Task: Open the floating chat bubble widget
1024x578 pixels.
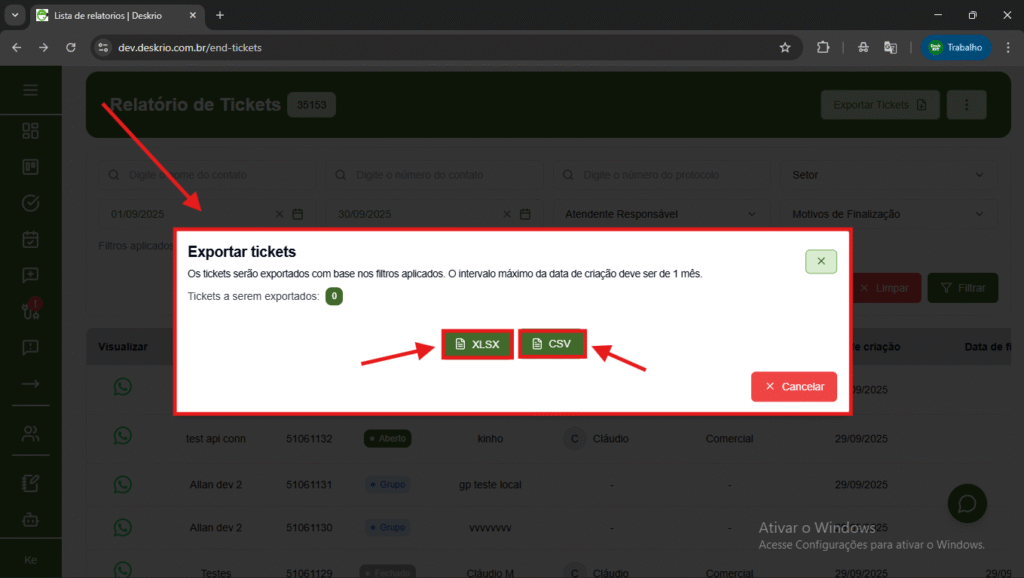Action: click(x=967, y=502)
